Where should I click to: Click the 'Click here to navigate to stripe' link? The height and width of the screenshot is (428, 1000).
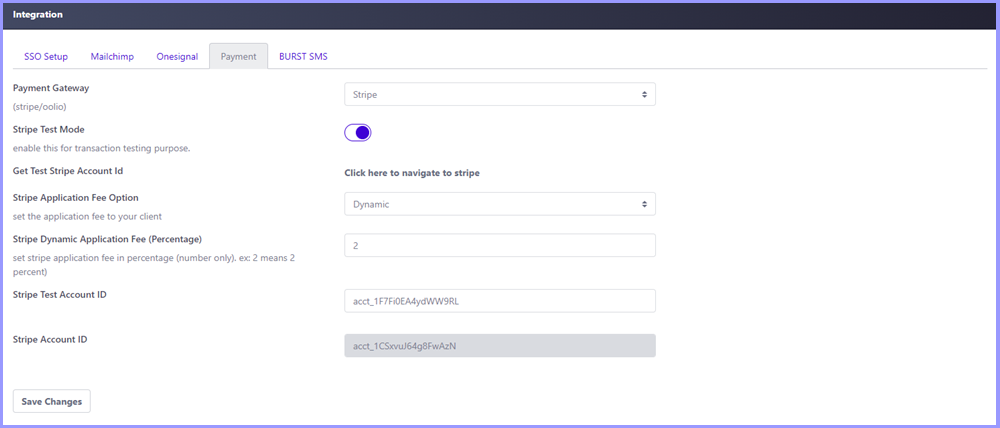coord(412,173)
